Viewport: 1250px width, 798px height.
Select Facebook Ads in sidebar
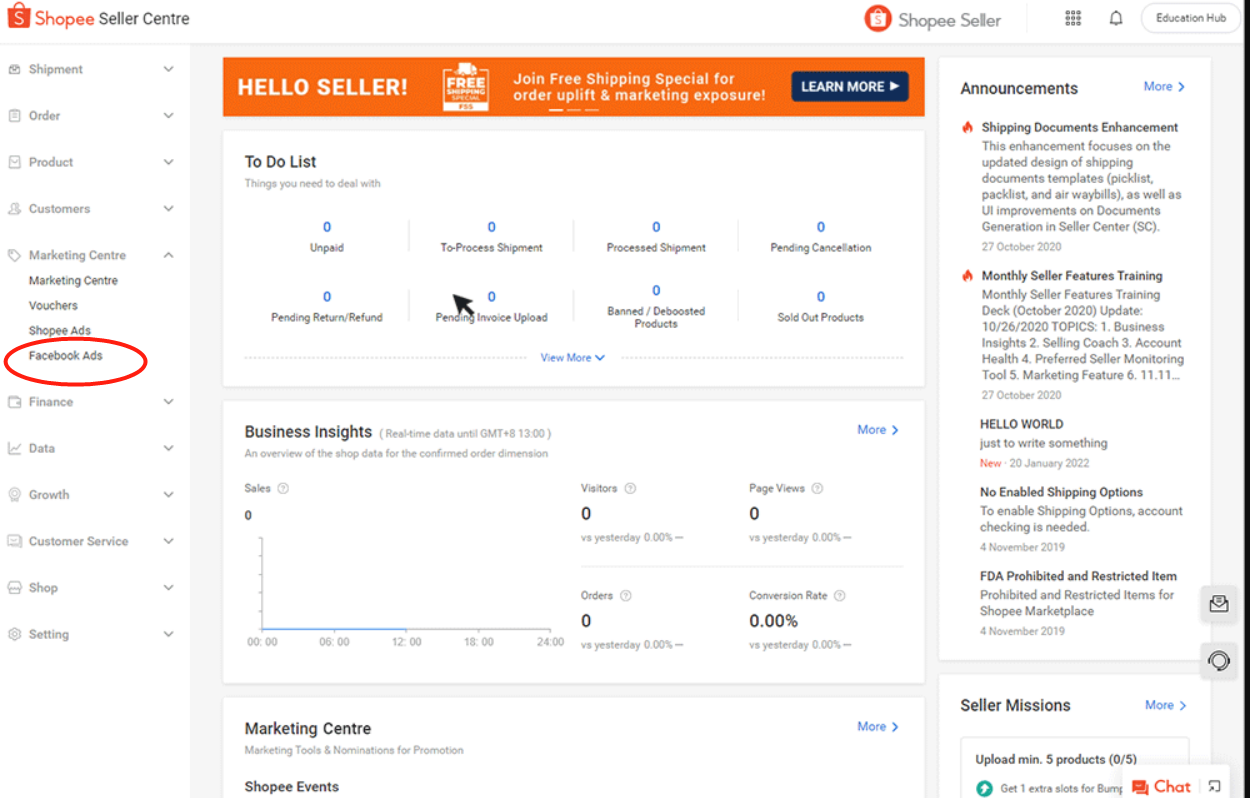tap(66, 356)
